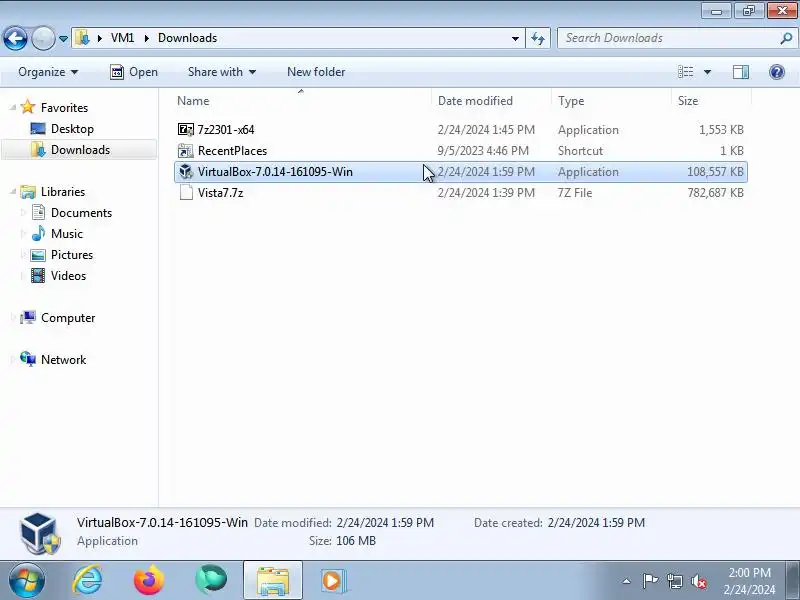Select the 7z2301-x64 installer icon

click(x=186, y=130)
